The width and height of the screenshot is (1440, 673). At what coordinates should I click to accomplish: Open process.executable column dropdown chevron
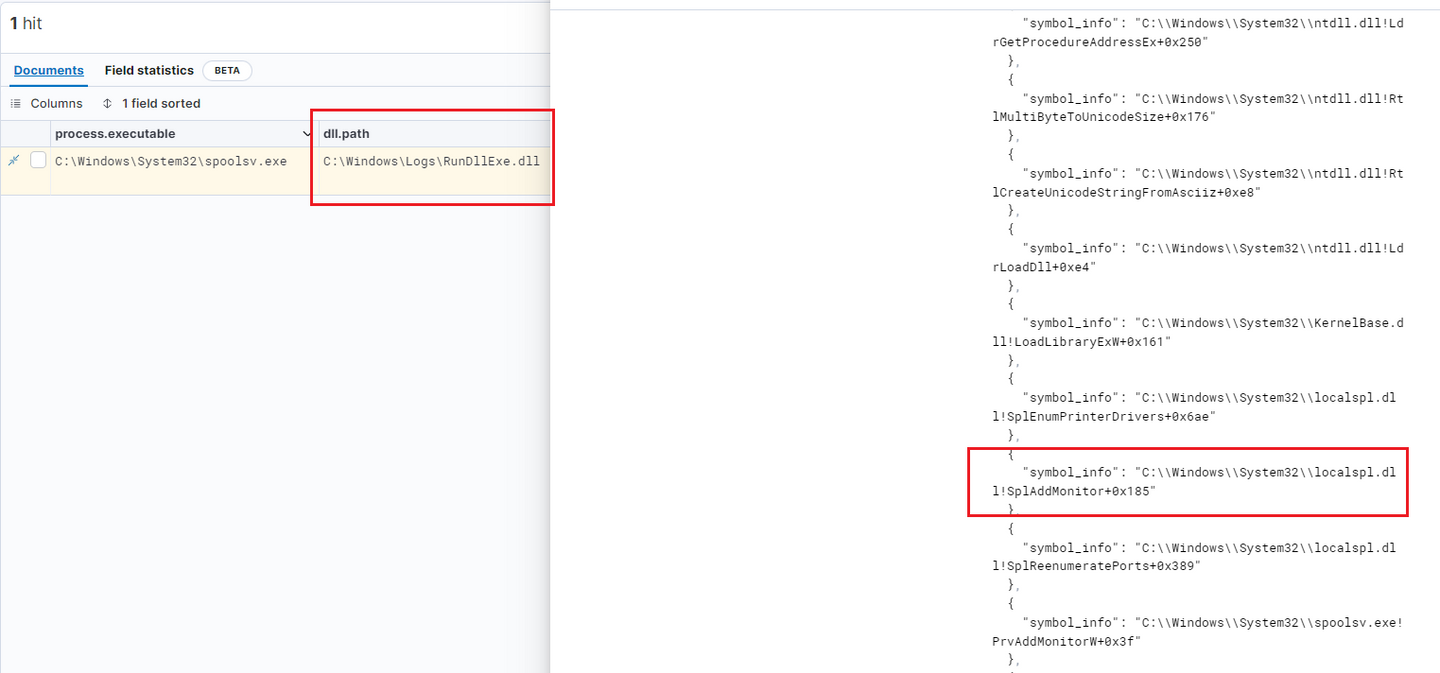click(307, 134)
